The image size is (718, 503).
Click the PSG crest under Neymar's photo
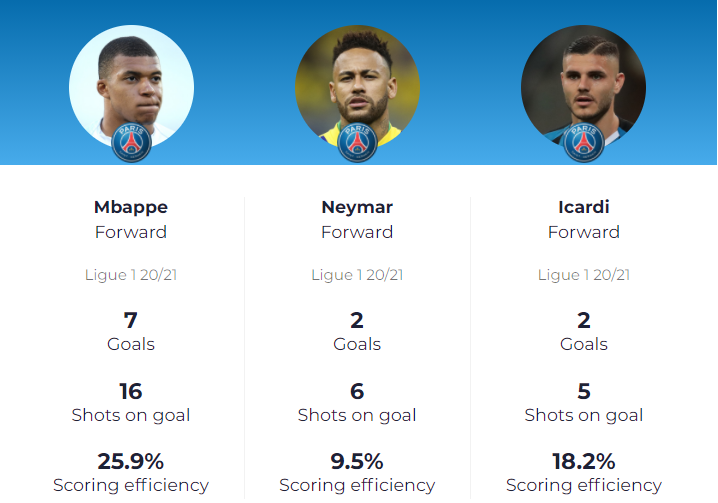[357, 142]
